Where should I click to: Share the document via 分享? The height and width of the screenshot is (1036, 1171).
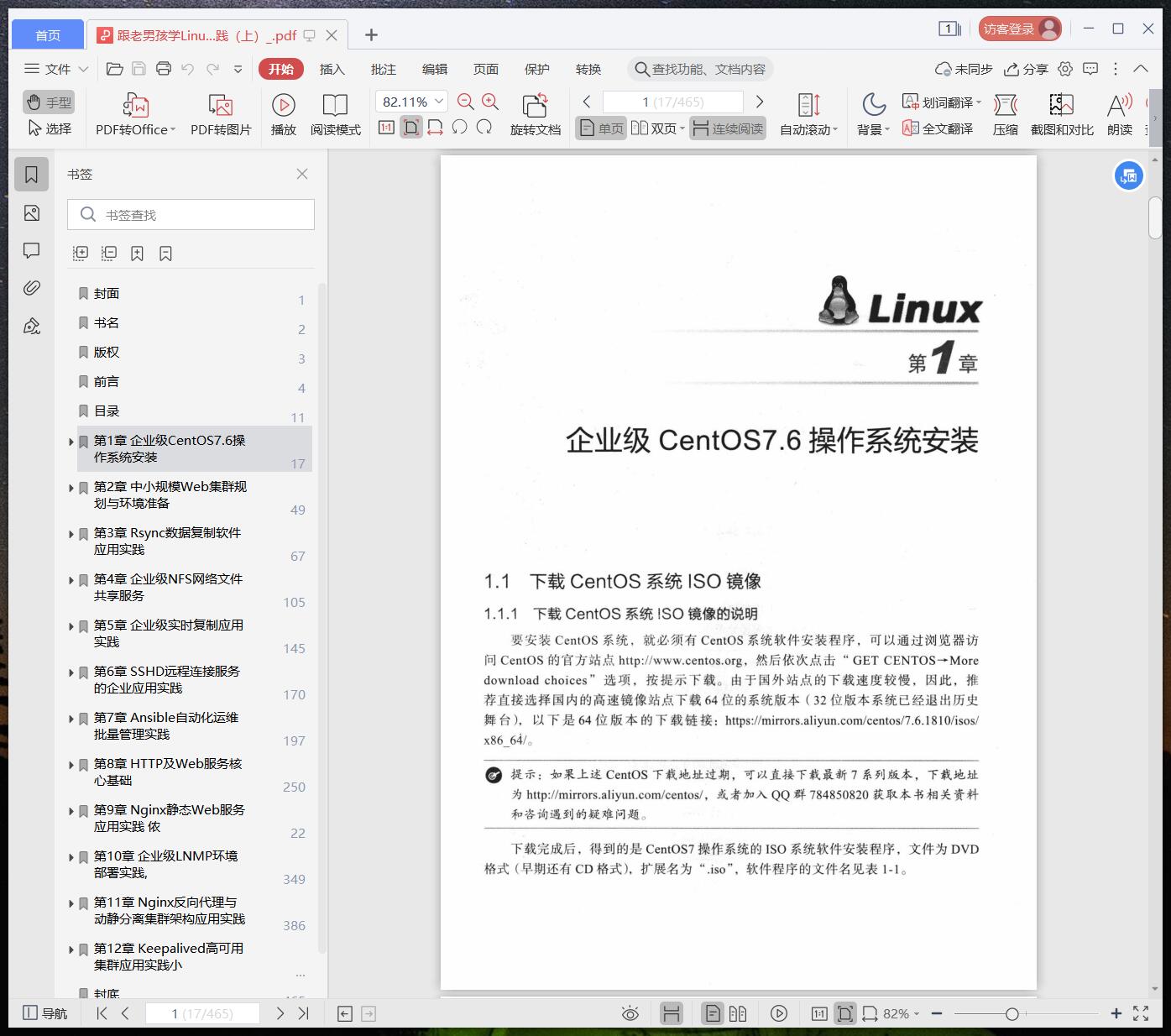tap(1026, 69)
